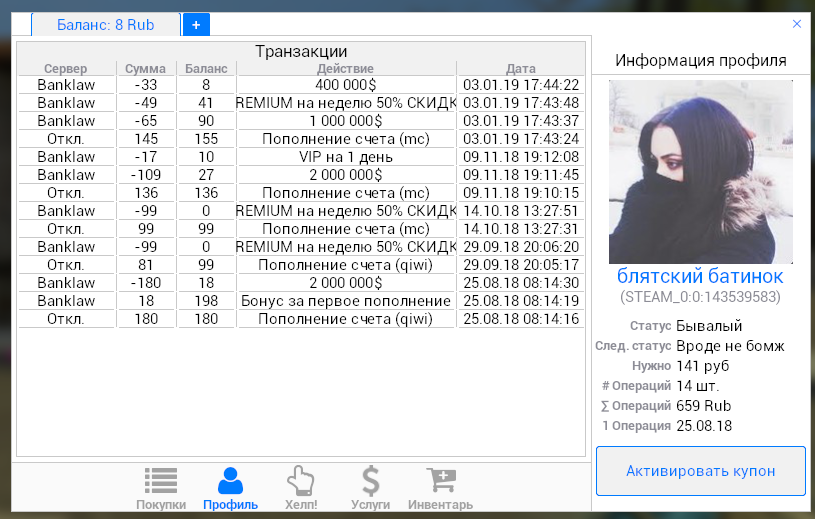815x519 pixels.
Task: Open the Инвентарь cart icon
Action: (440, 481)
